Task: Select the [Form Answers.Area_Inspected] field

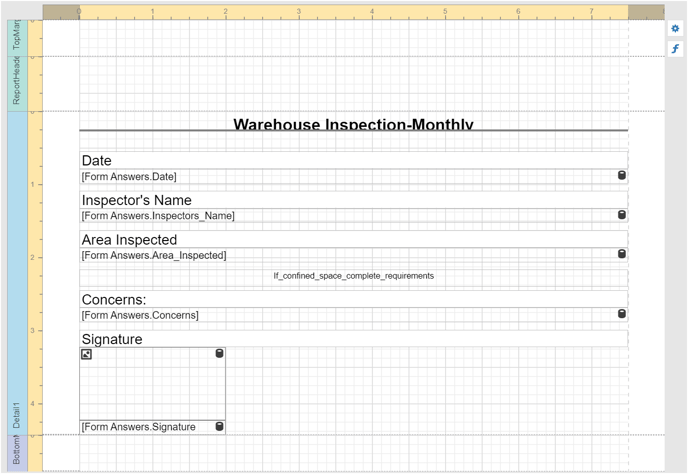Action: coord(354,255)
